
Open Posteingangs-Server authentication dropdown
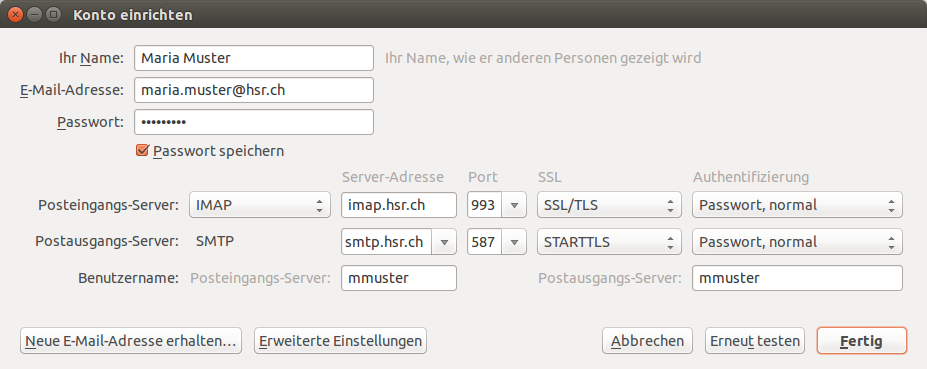[797, 205]
